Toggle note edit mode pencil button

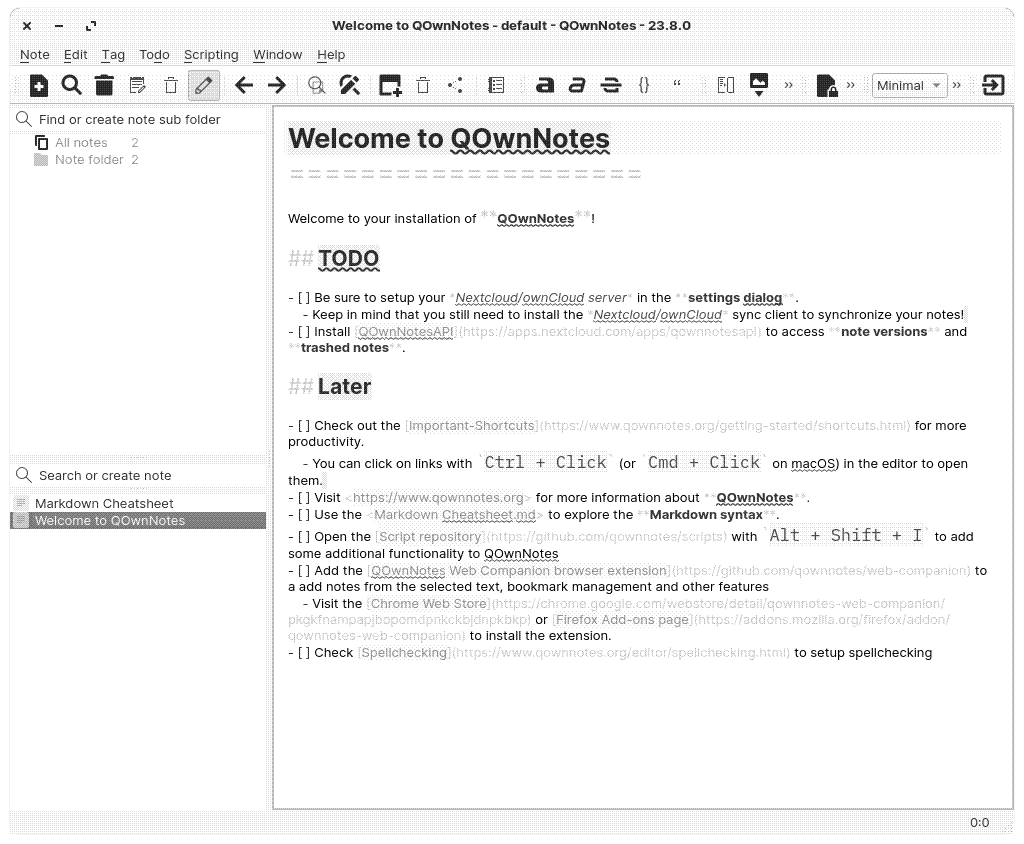click(x=204, y=86)
